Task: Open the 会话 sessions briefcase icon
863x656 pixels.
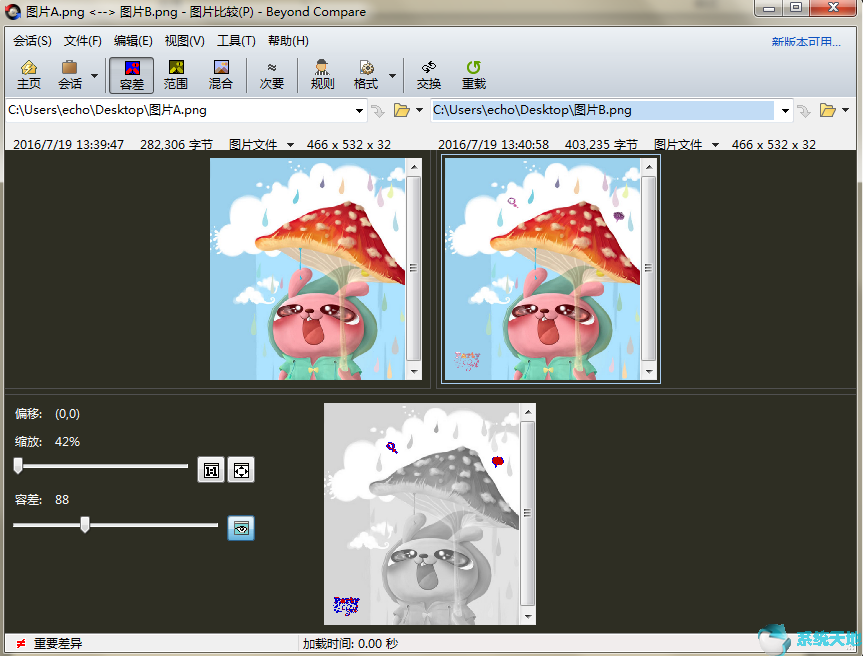Action: pos(70,75)
